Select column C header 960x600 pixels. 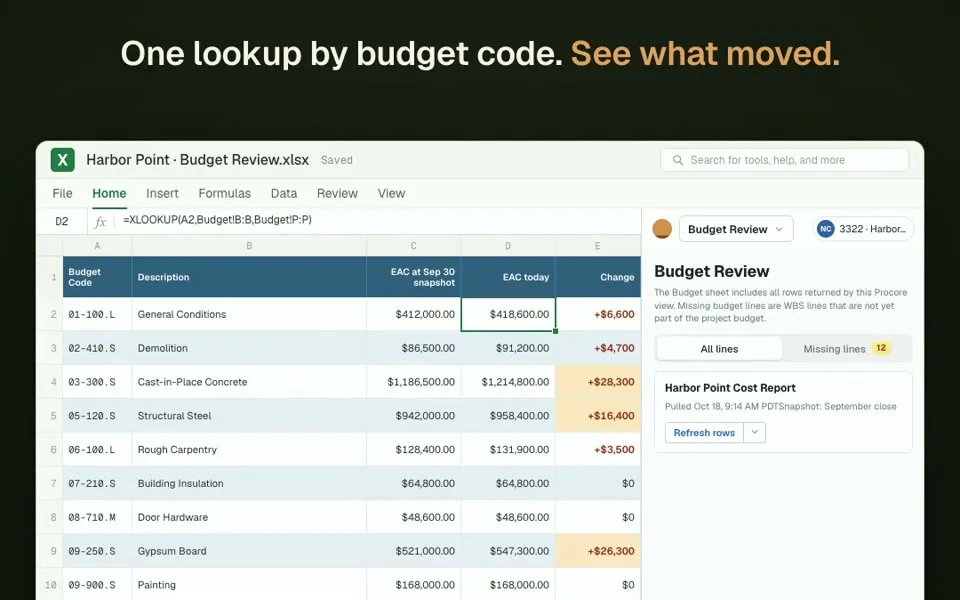pyautogui.click(x=413, y=246)
